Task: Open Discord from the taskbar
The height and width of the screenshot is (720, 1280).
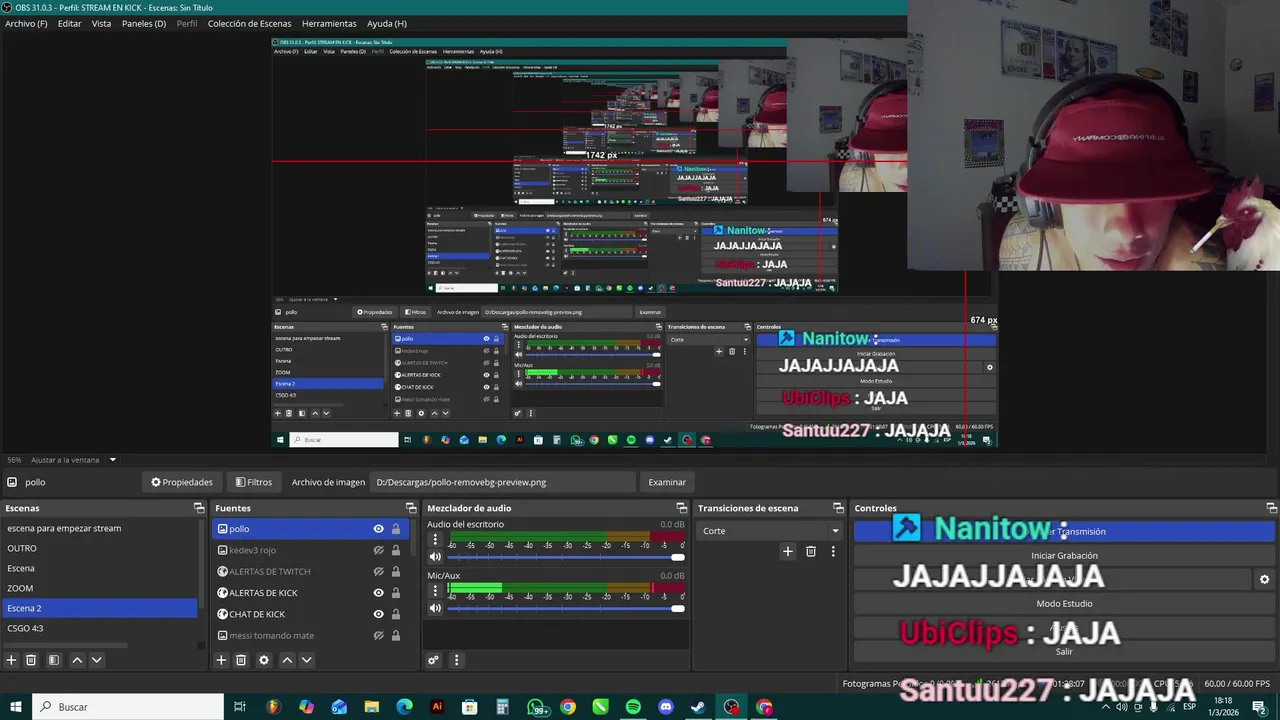Action: tap(666, 707)
